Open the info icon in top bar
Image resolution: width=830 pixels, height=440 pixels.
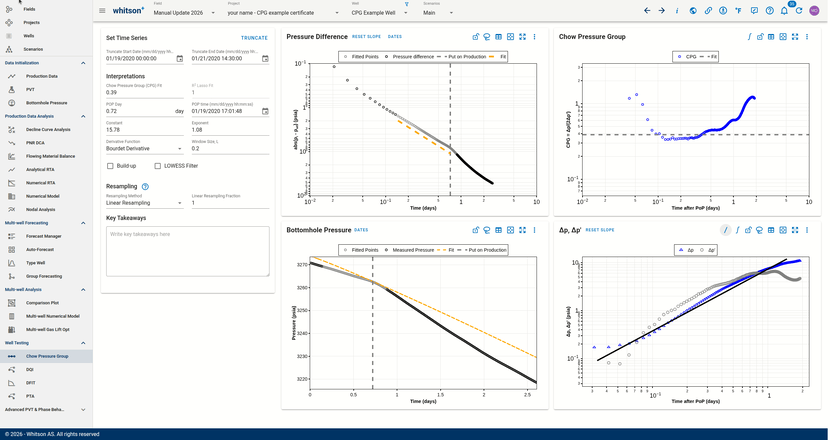(x=677, y=11)
